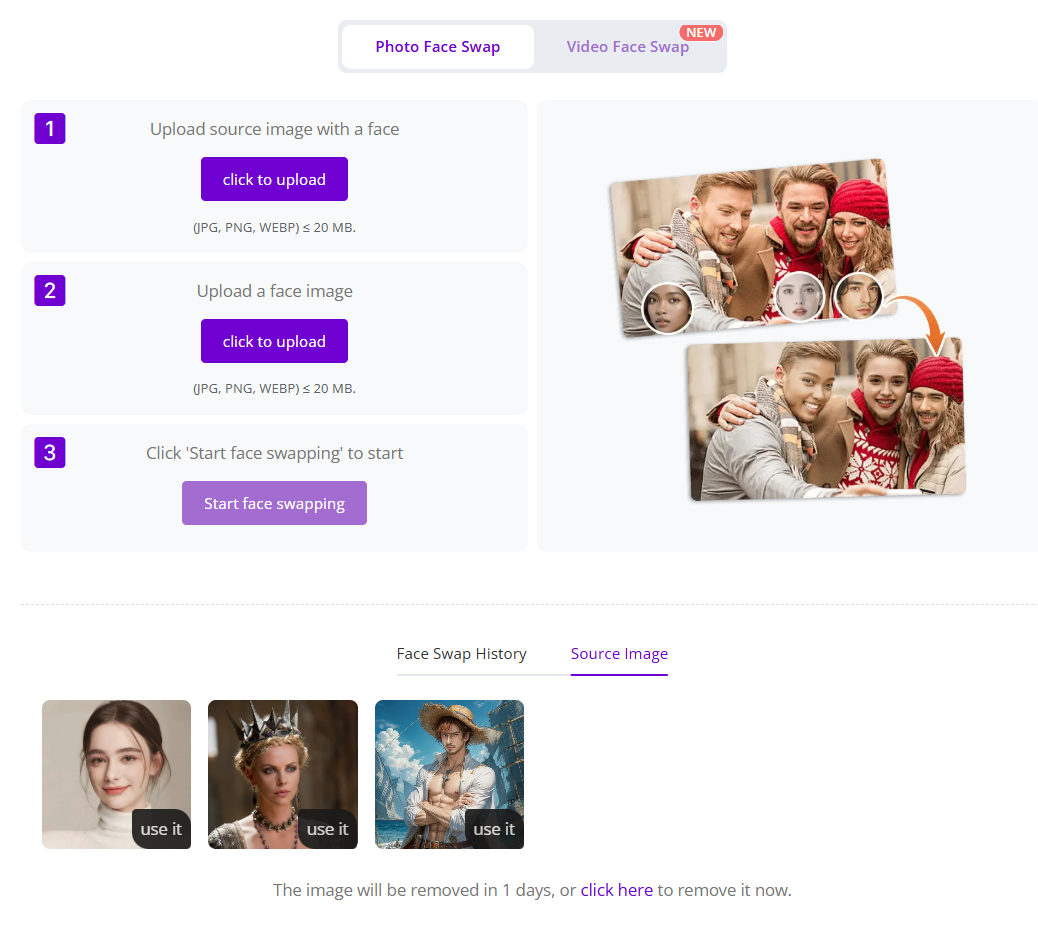
Task: Click to upload under face image step
Action: (274, 341)
